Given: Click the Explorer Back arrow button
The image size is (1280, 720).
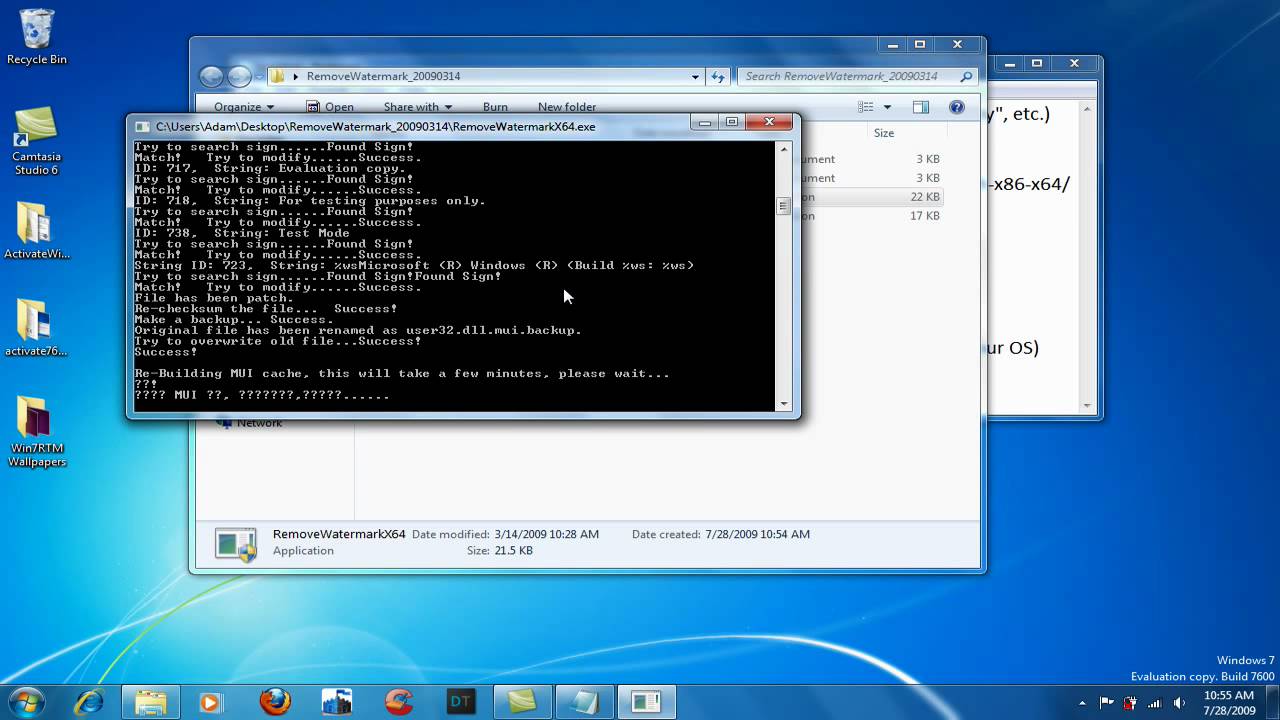Looking at the screenshot, I should point(211,77).
